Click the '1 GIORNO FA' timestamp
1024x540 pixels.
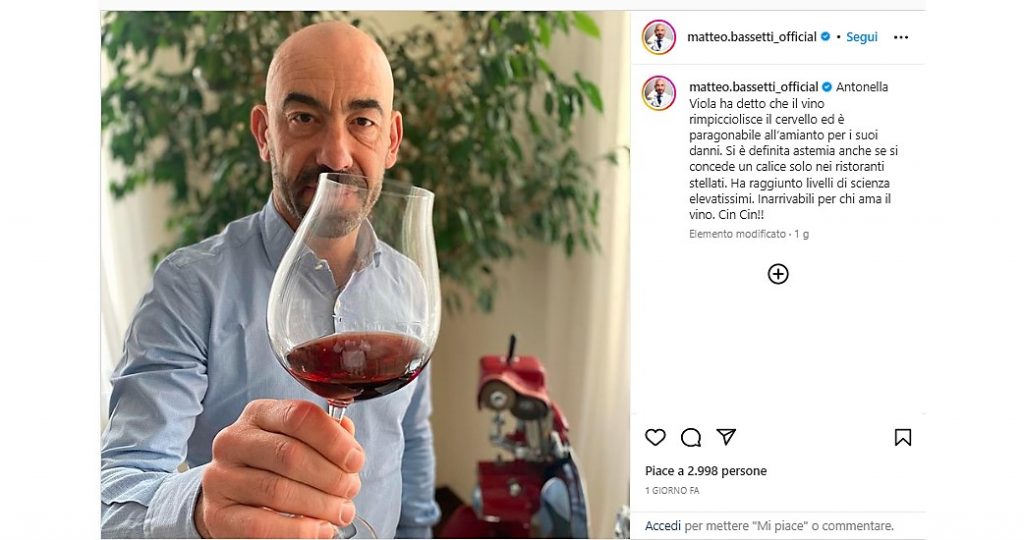[672, 491]
